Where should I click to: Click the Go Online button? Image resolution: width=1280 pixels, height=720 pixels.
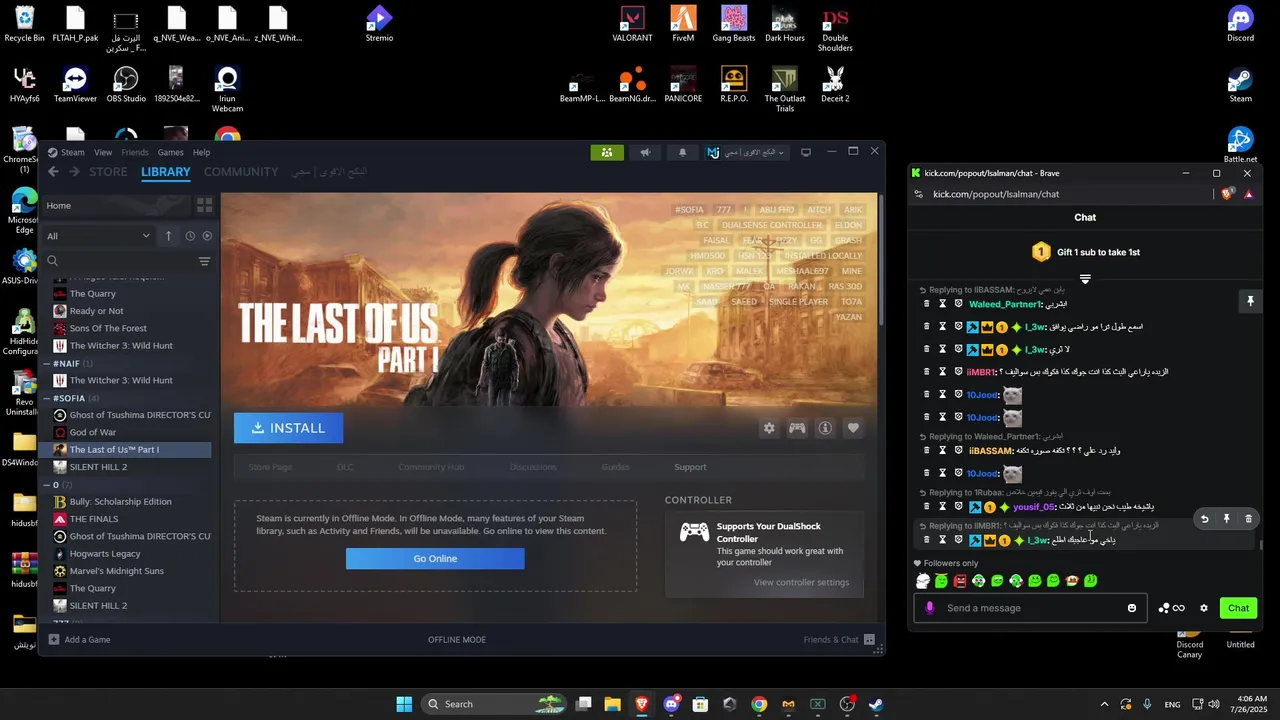click(x=435, y=559)
